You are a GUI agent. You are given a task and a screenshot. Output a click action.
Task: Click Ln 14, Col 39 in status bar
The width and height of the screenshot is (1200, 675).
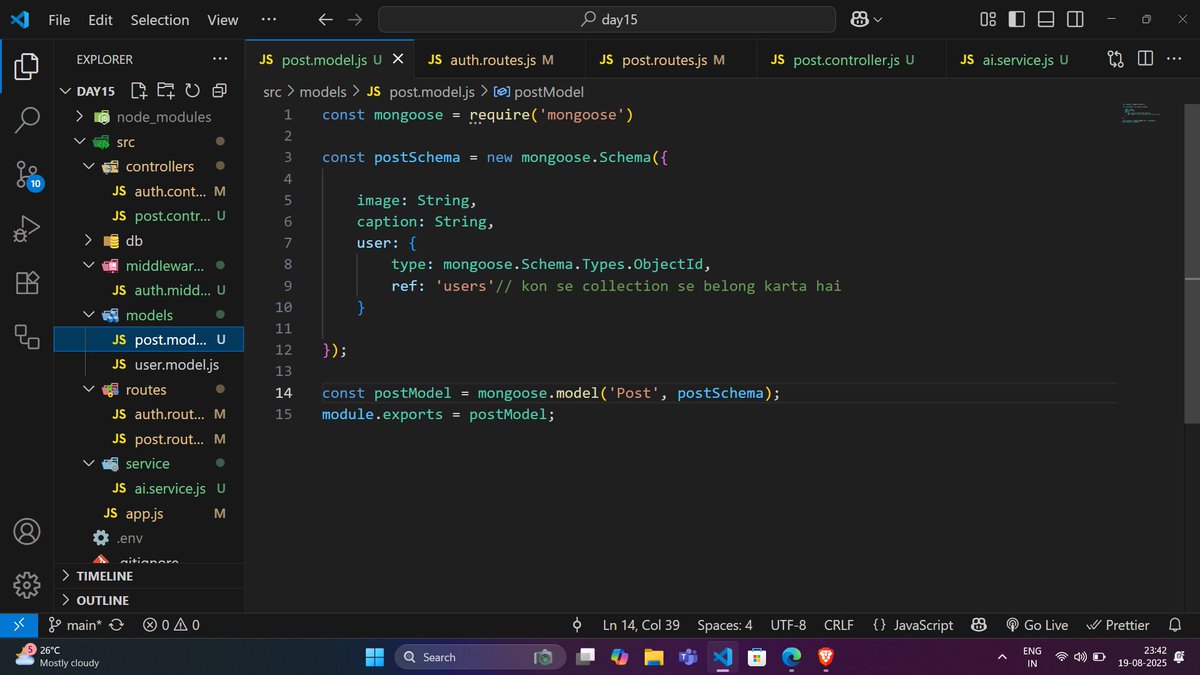click(x=641, y=625)
